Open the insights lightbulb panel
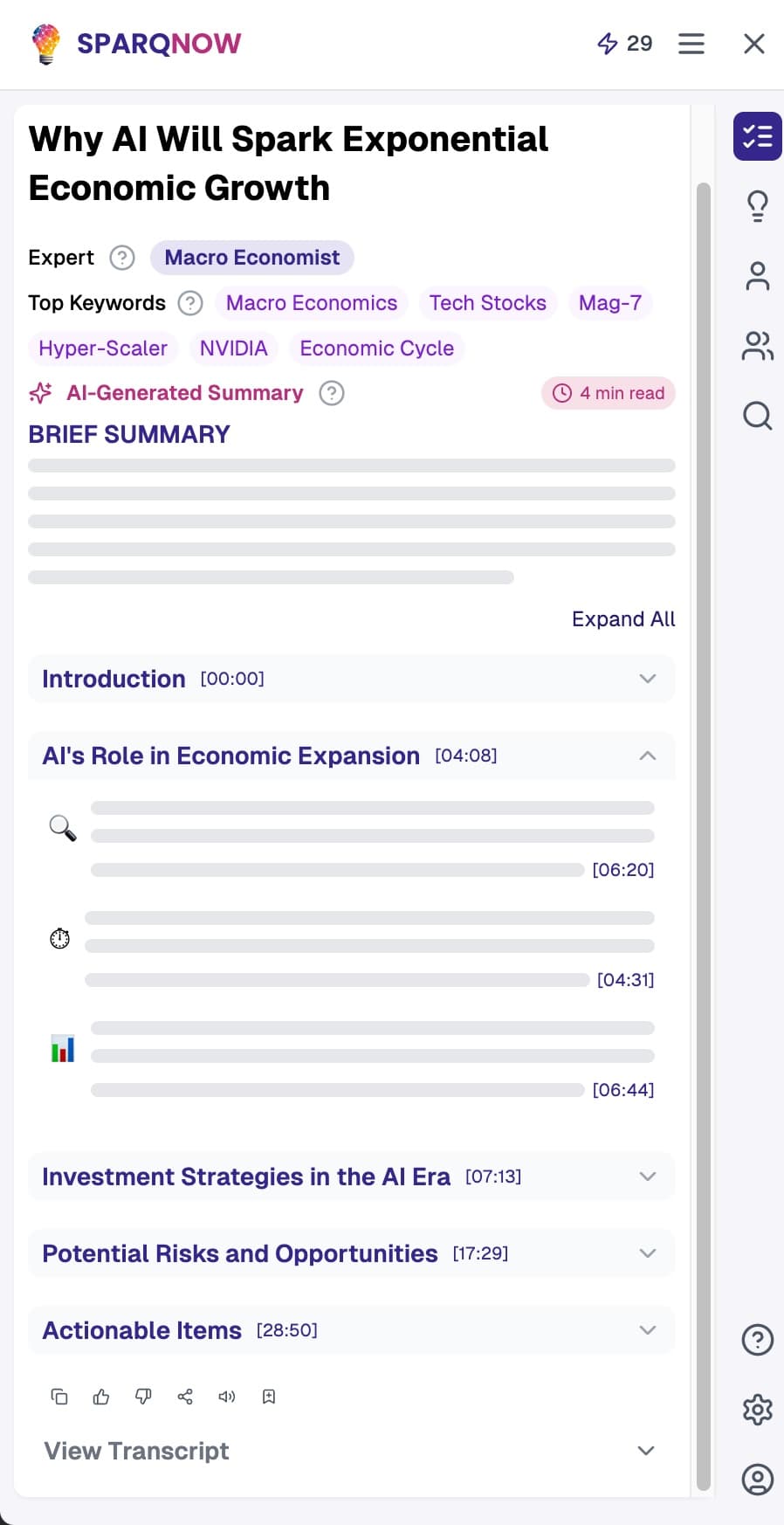Screen dimensions: 784x1525 (757, 206)
